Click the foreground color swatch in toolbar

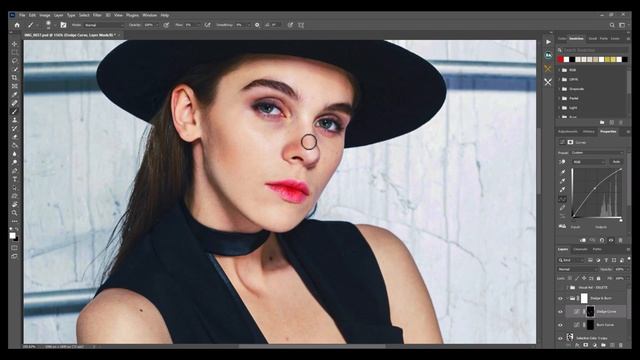coord(13,236)
